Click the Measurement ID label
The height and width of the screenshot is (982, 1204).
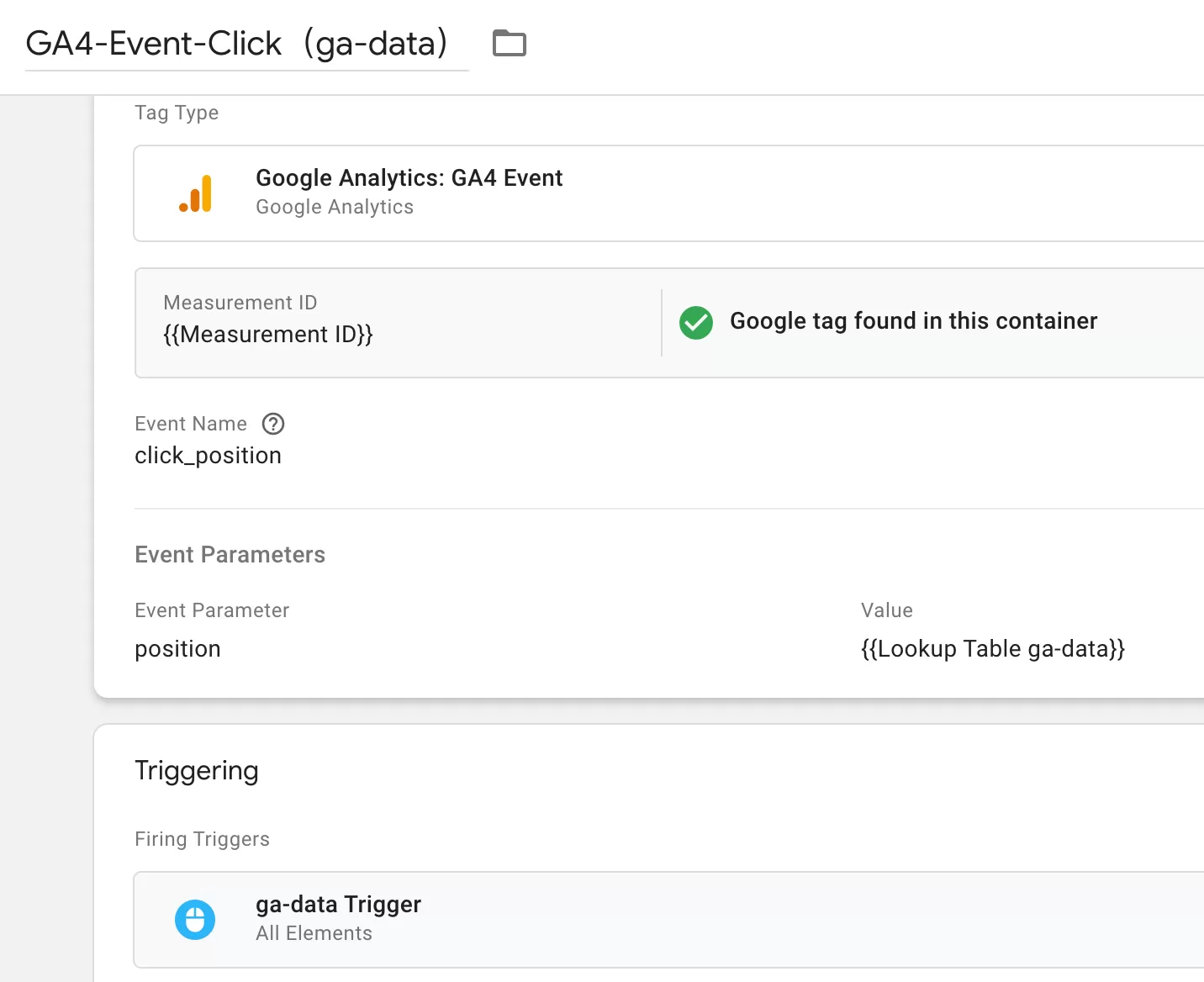click(x=240, y=303)
